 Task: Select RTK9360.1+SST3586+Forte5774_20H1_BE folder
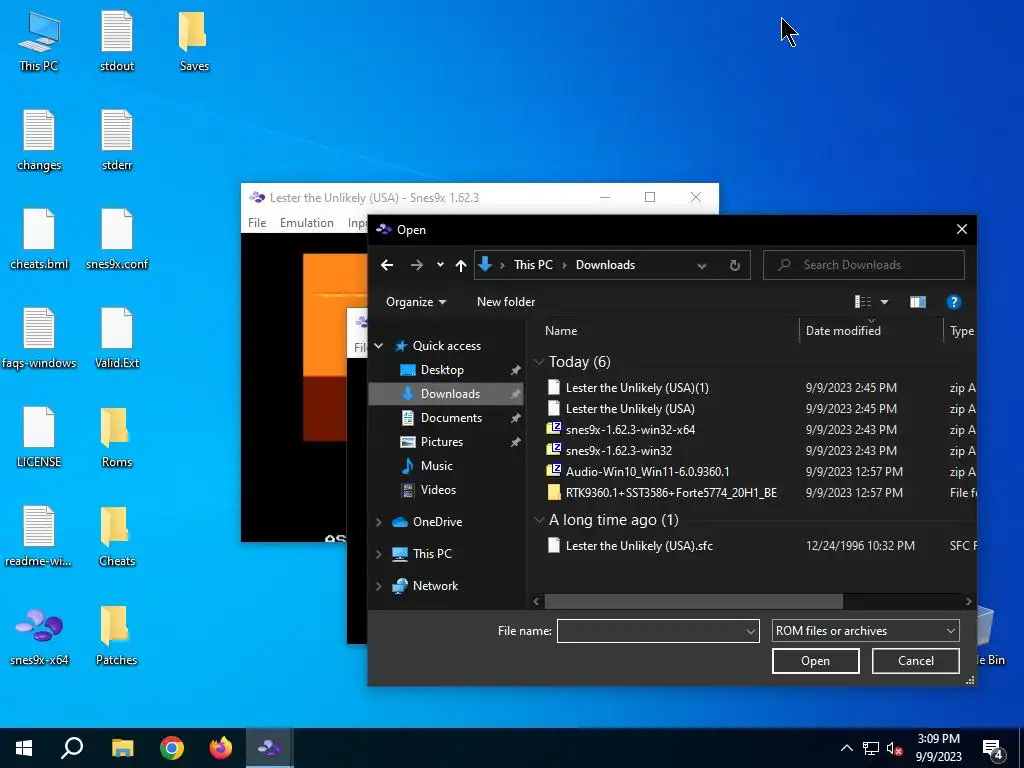coord(671,492)
